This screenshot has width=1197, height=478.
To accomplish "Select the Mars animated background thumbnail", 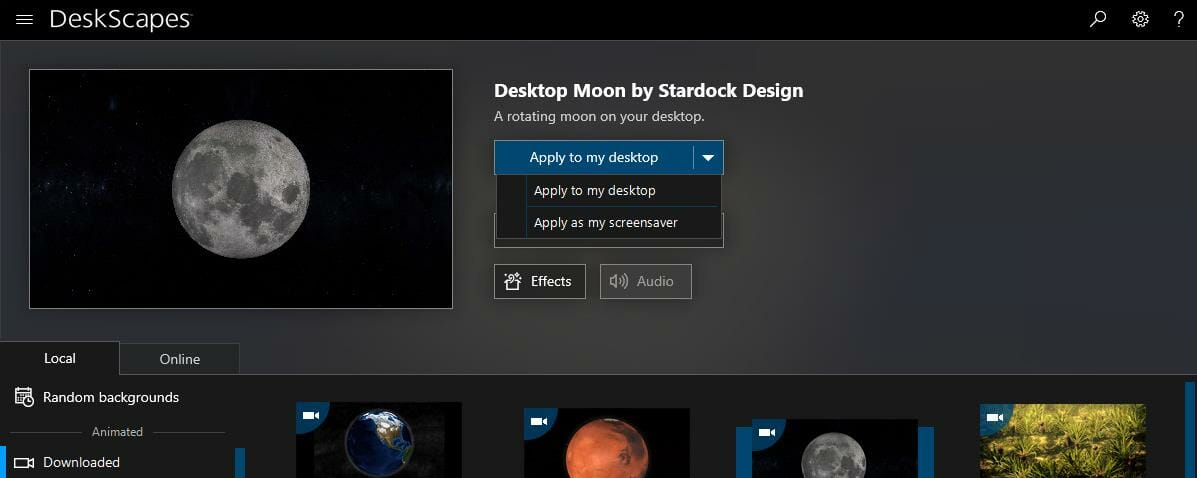I will (607, 443).
